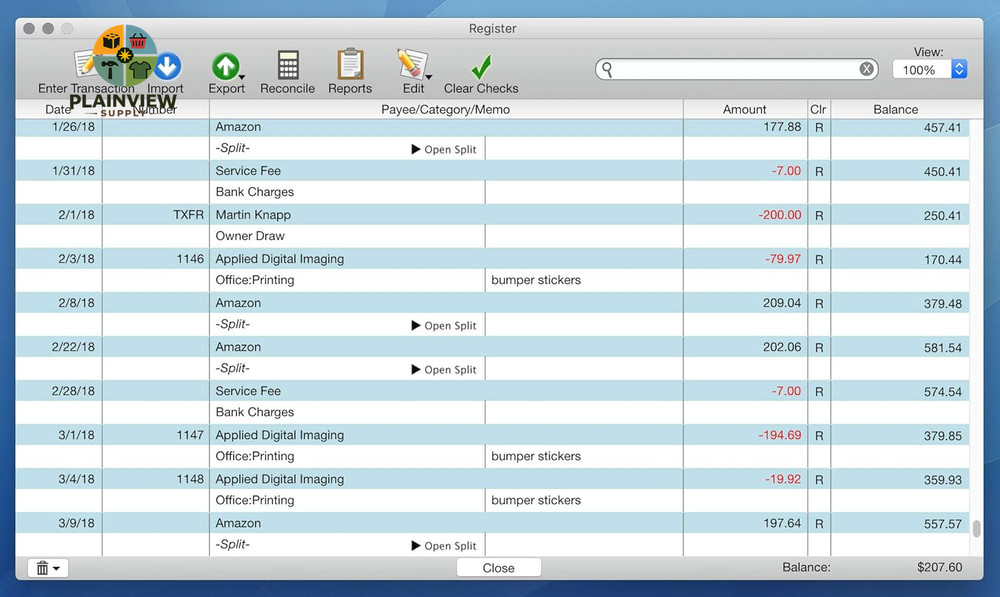Viewport: 1000px width, 597px height.
Task: Click the trash can delete button
Action: [48, 568]
